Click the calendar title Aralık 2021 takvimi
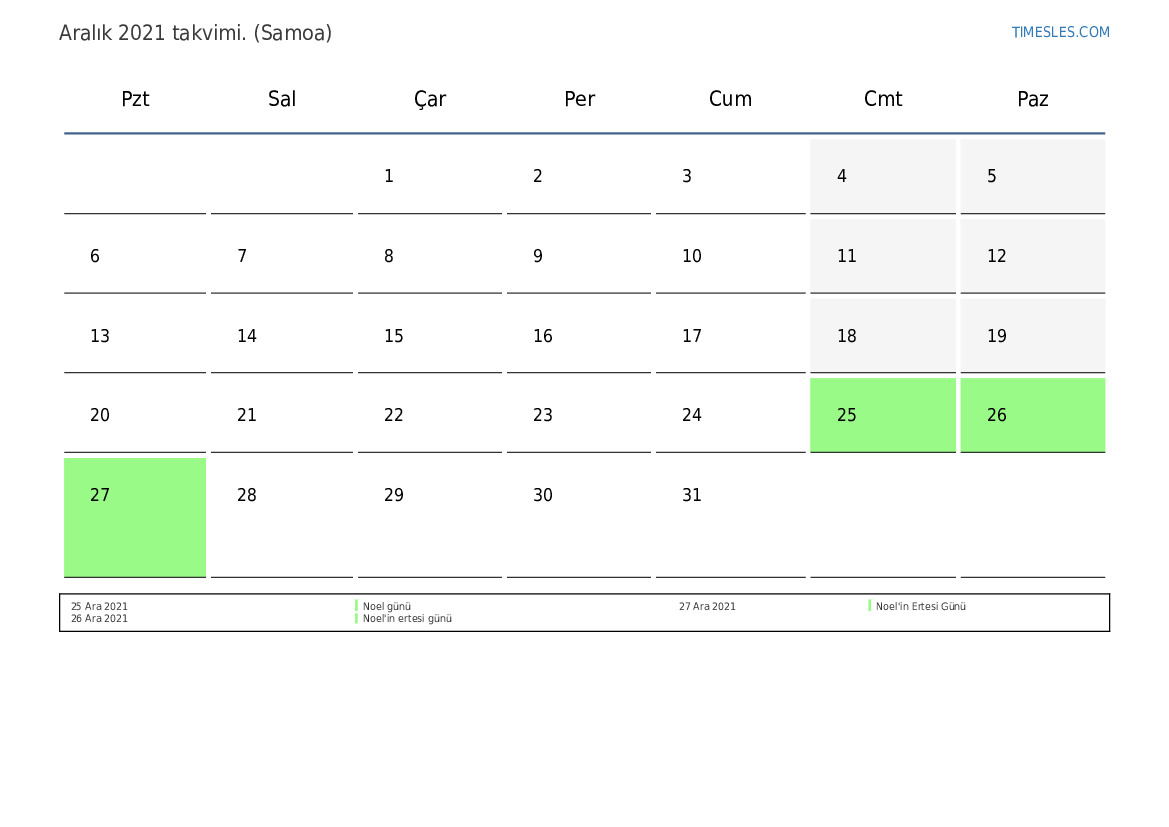The width and height of the screenshot is (1169, 827). [x=195, y=33]
